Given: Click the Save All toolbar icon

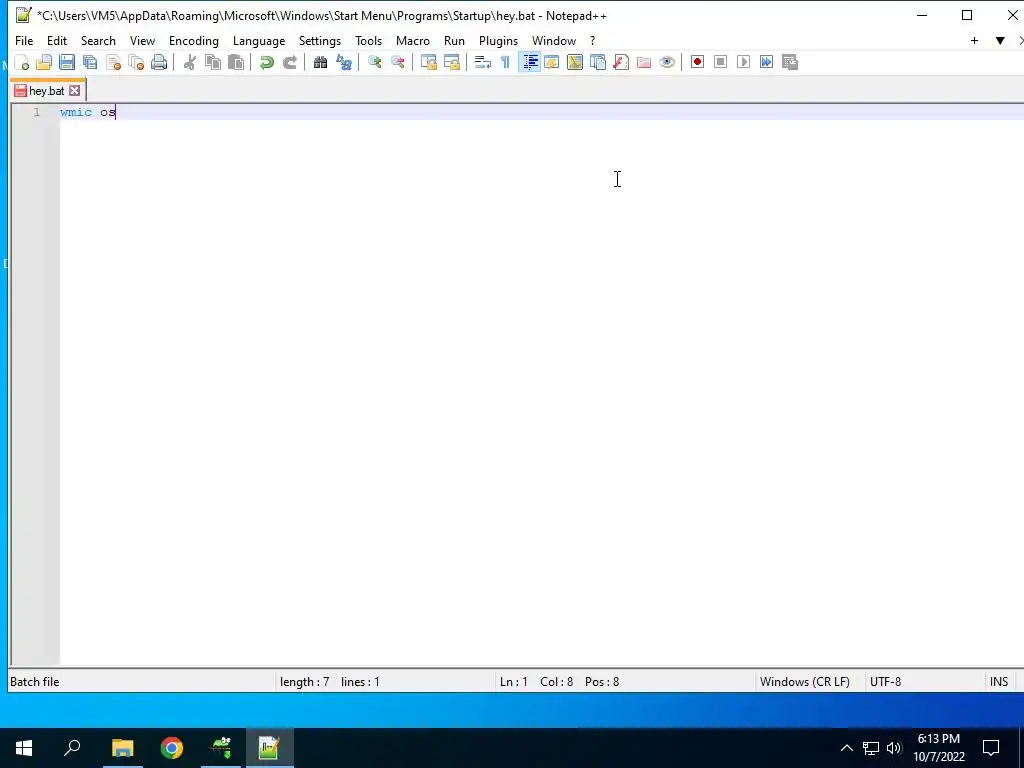Looking at the screenshot, I should coord(90,62).
